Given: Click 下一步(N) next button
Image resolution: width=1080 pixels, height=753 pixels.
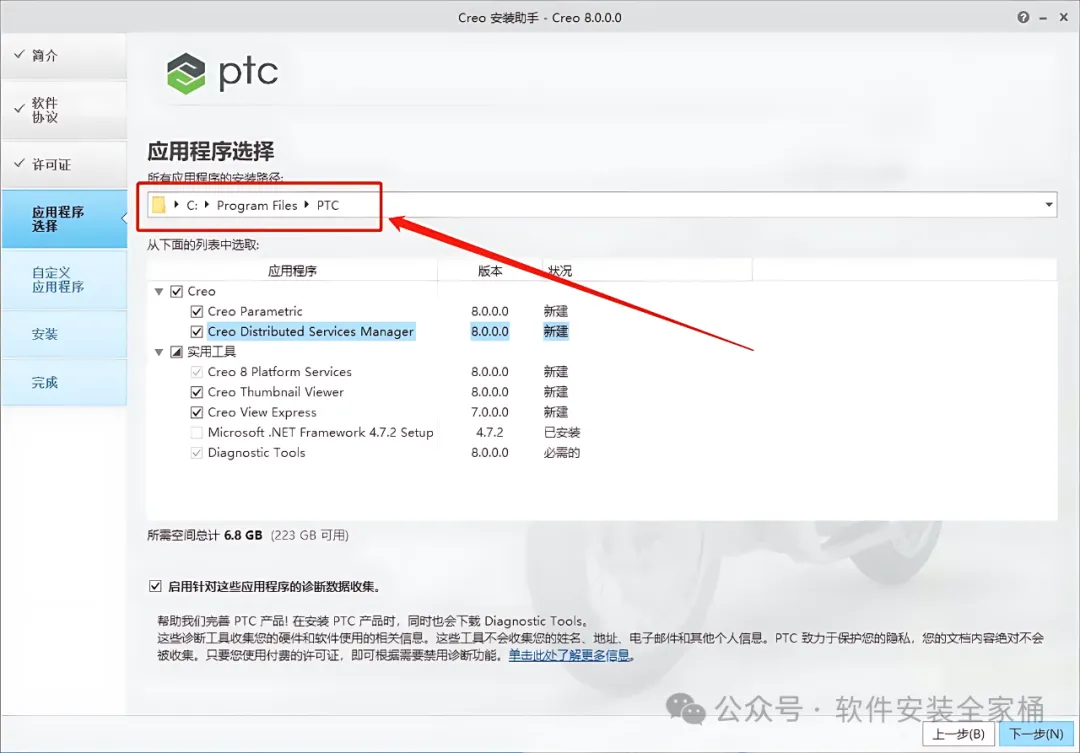Looking at the screenshot, I should click(x=1036, y=734).
